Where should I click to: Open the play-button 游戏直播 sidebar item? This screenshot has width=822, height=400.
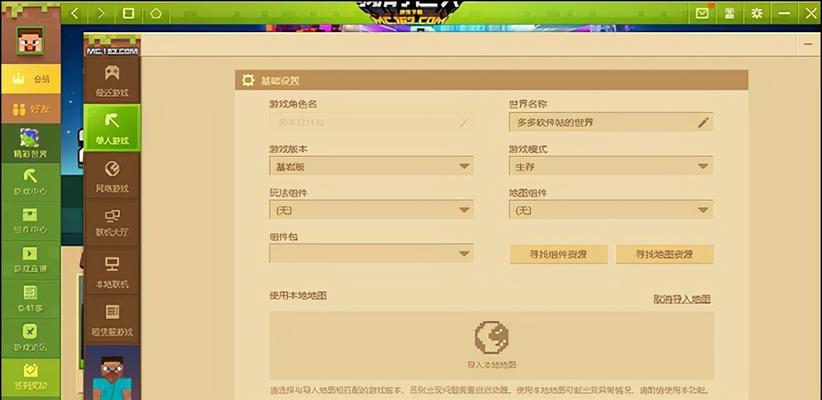(x=30, y=260)
